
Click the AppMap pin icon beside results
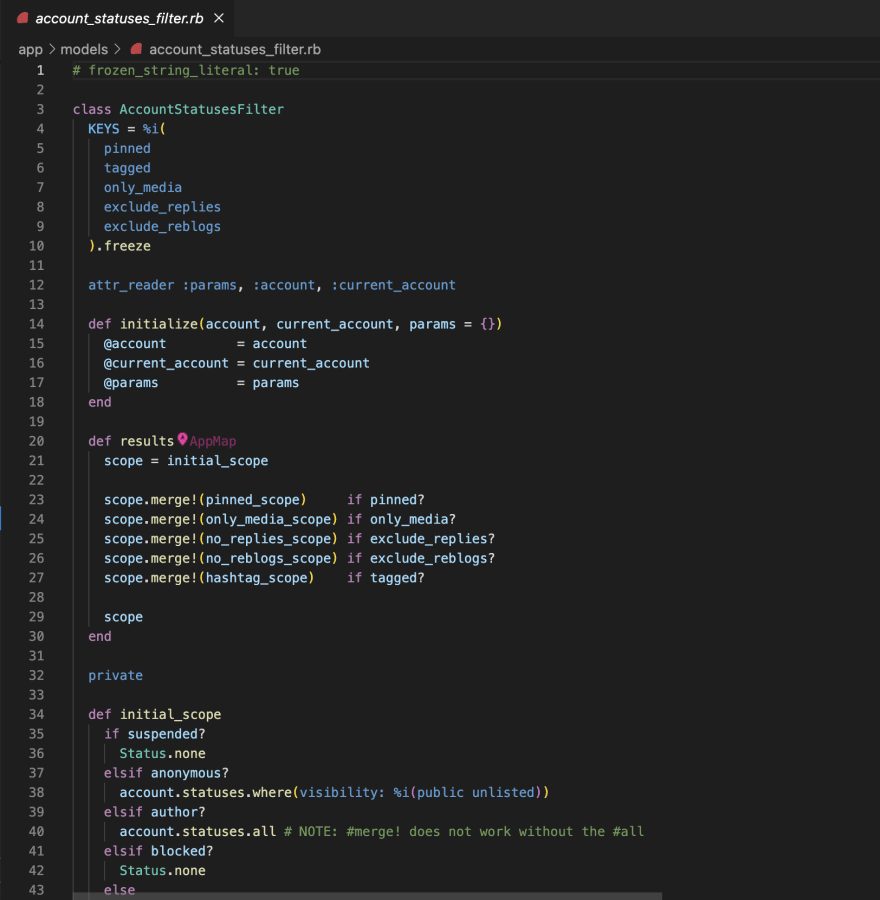pyautogui.click(x=183, y=440)
